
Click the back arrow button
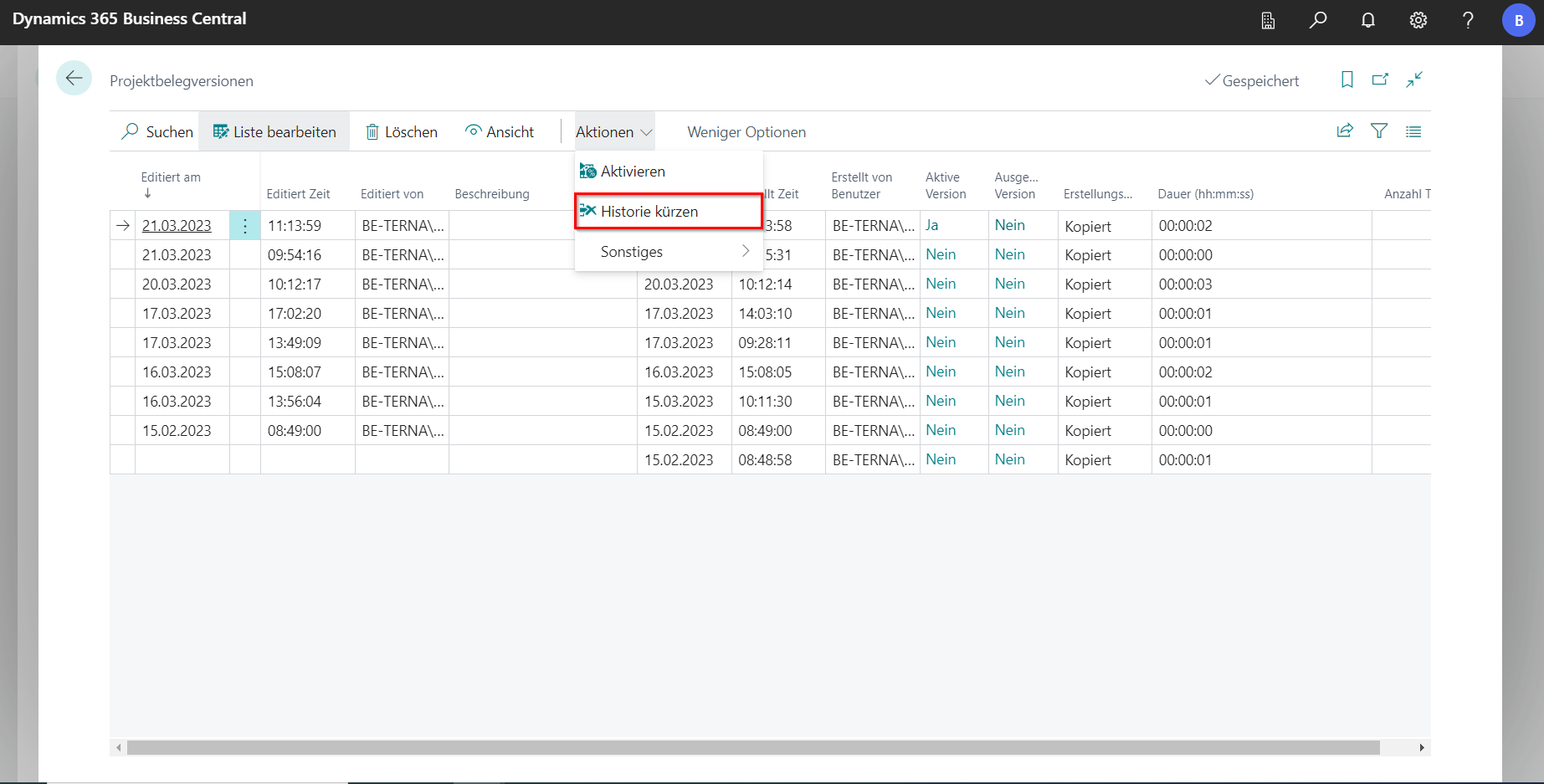(x=74, y=79)
